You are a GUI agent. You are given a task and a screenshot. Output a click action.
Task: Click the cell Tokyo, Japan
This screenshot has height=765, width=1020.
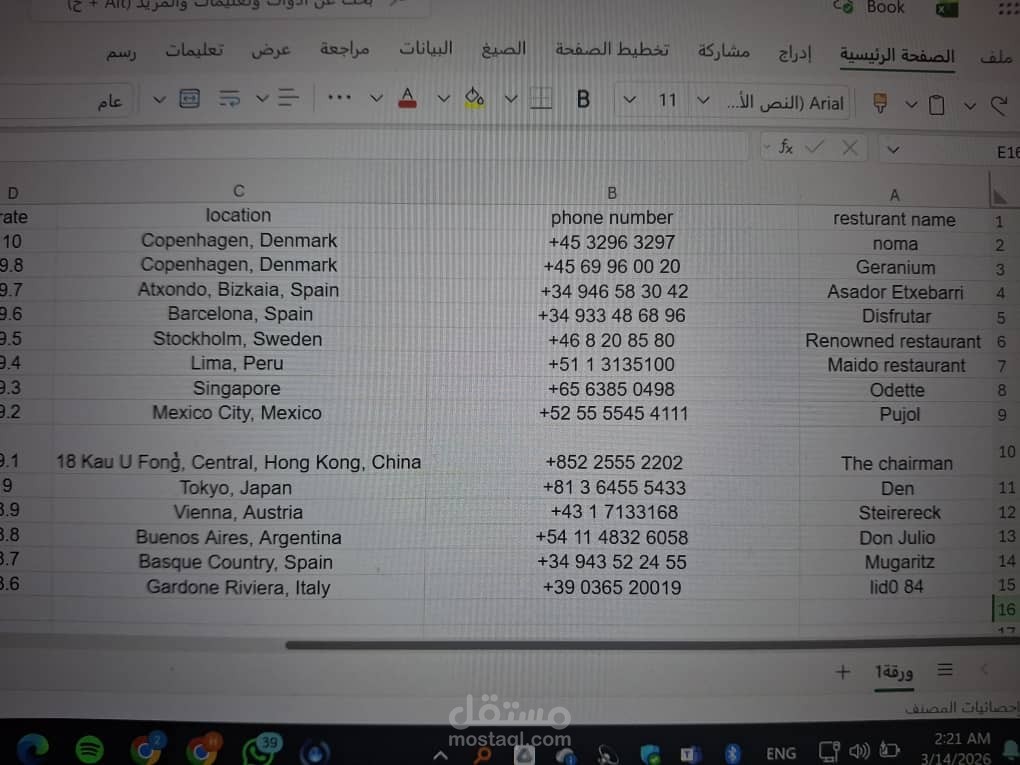pyautogui.click(x=235, y=487)
